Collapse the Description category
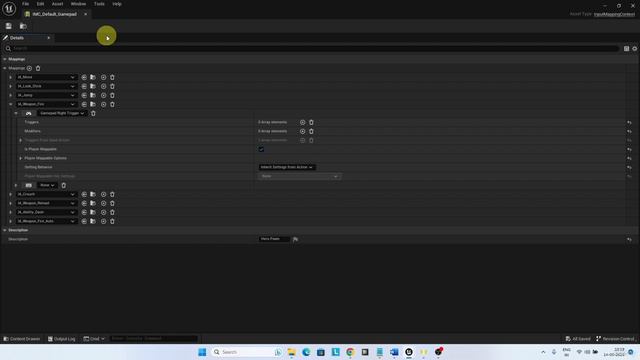This screenshot has width=640, height=360. click(x=4, y=230)
